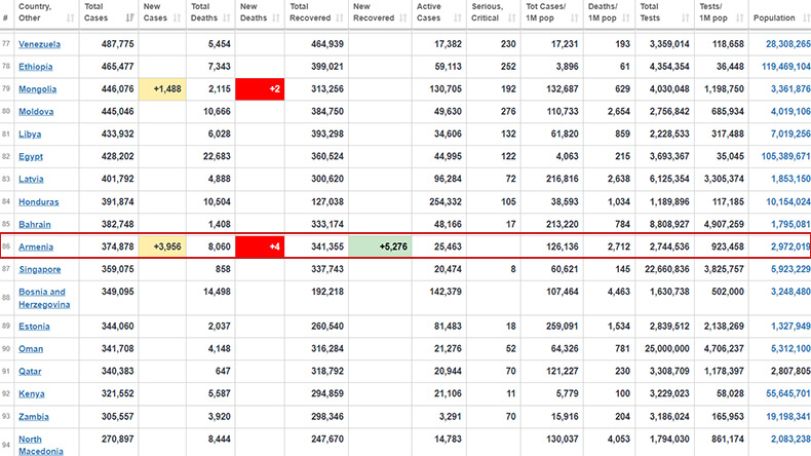Screen dimensions: 811x456
Task: Open the Moldova country link
Action: (x=36, y=111)
